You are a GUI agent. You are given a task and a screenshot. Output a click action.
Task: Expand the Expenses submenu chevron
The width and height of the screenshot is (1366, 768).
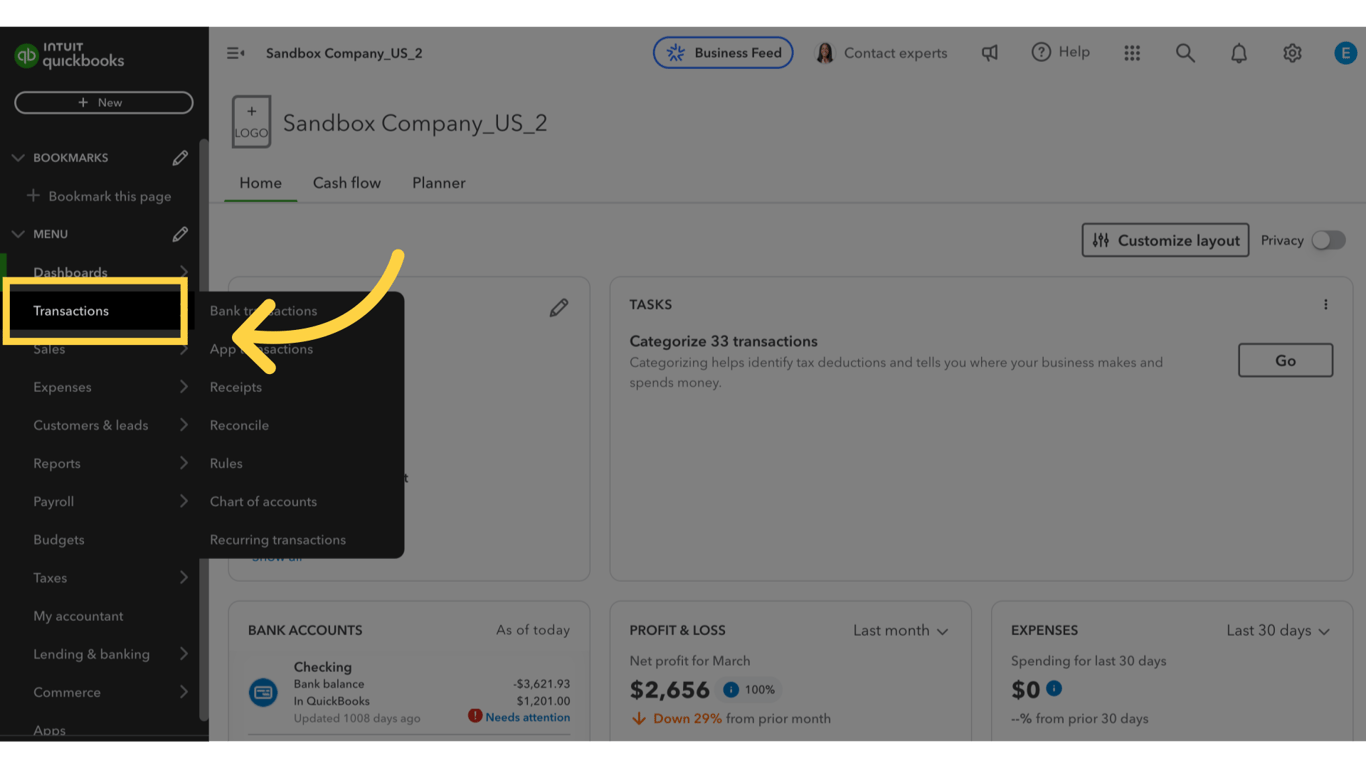point(184,387)
